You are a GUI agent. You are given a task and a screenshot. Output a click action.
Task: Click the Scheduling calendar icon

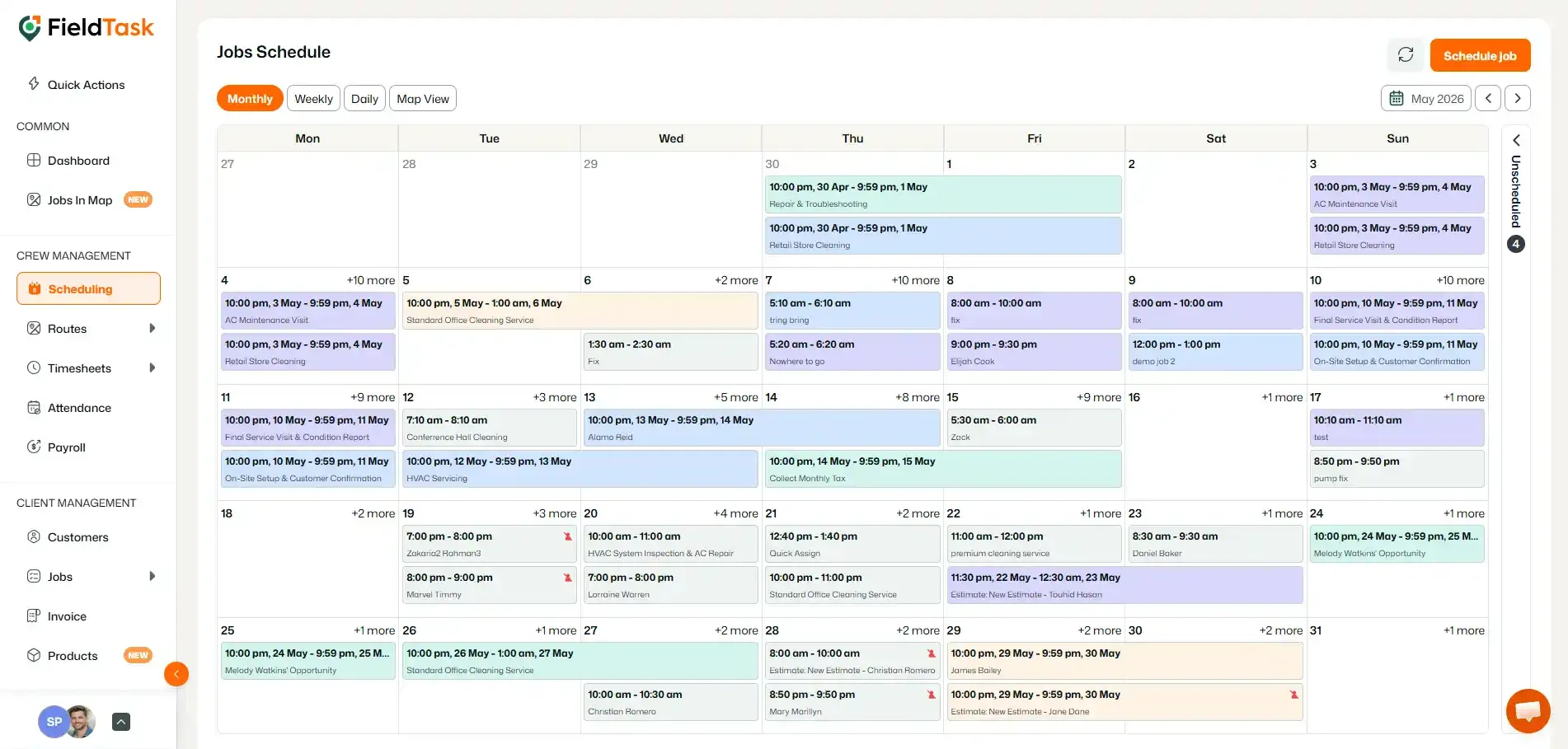coord(35,288)
